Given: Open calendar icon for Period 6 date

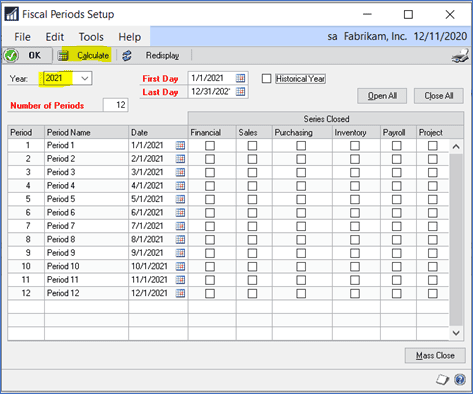Looking at the screenshot, I should 180,213.
